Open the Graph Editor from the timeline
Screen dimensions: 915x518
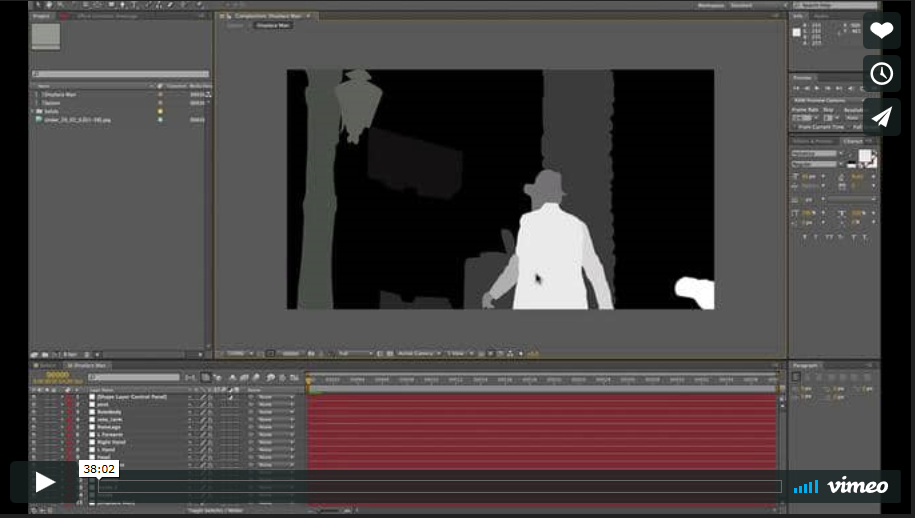point(294,377)
